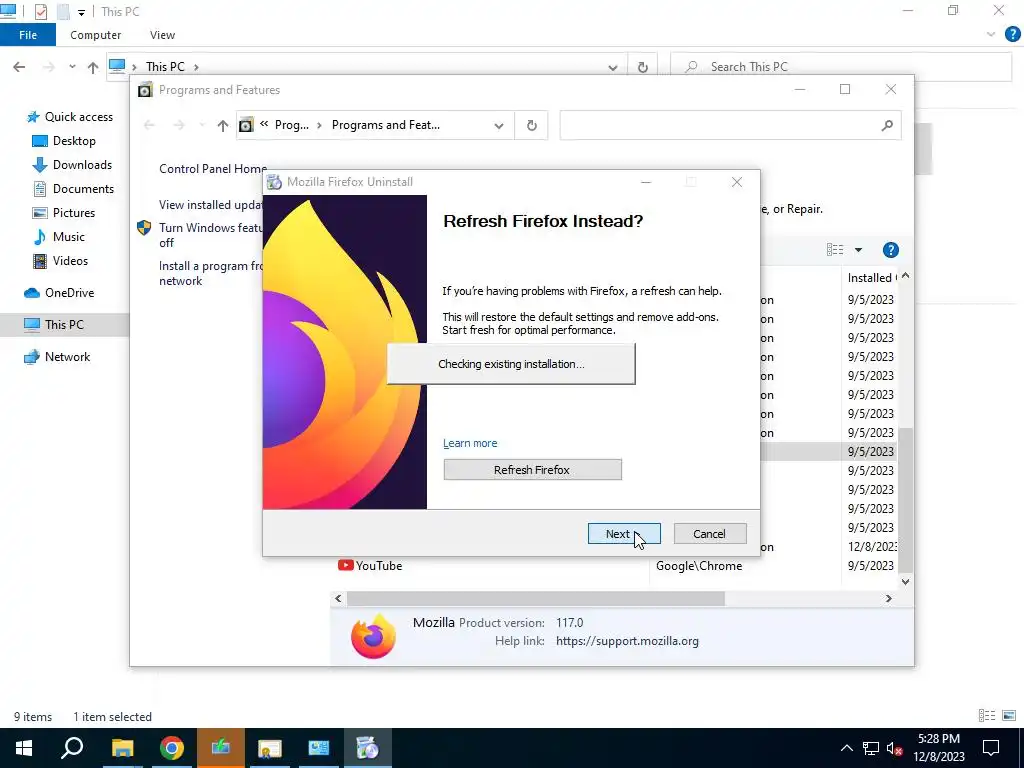Open the Learn more link
This screenshot has width=1024, height=768.
pos(470,443)
